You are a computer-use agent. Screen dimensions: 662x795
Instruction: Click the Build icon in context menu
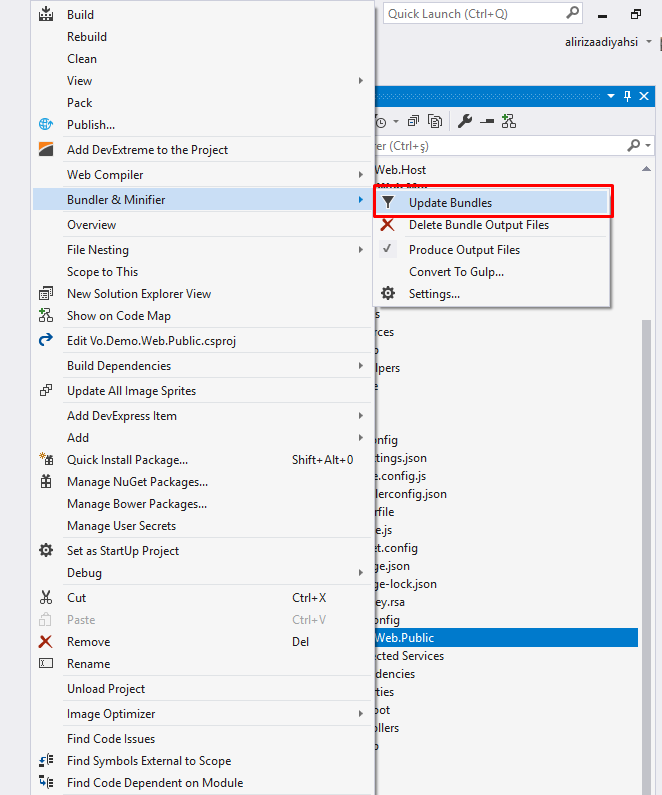(46, 14)
